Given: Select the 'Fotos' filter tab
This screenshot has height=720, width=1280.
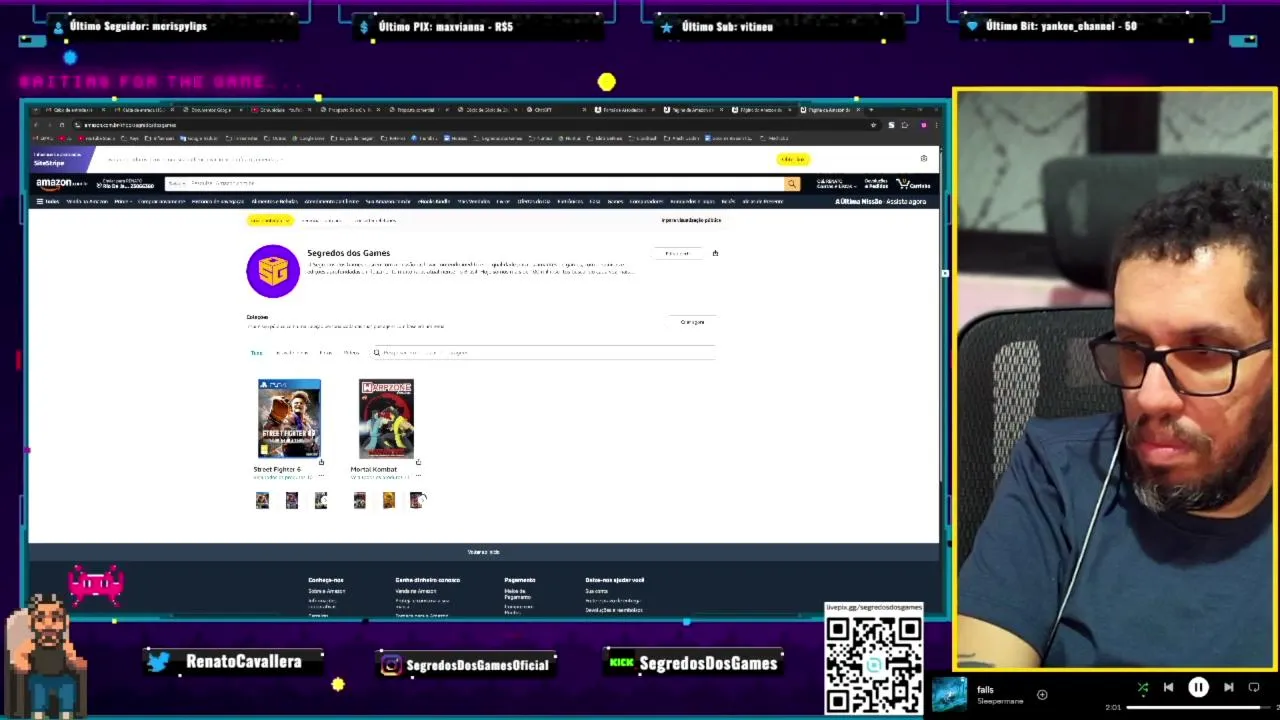Looking at the screenshot, I should 325,353.
